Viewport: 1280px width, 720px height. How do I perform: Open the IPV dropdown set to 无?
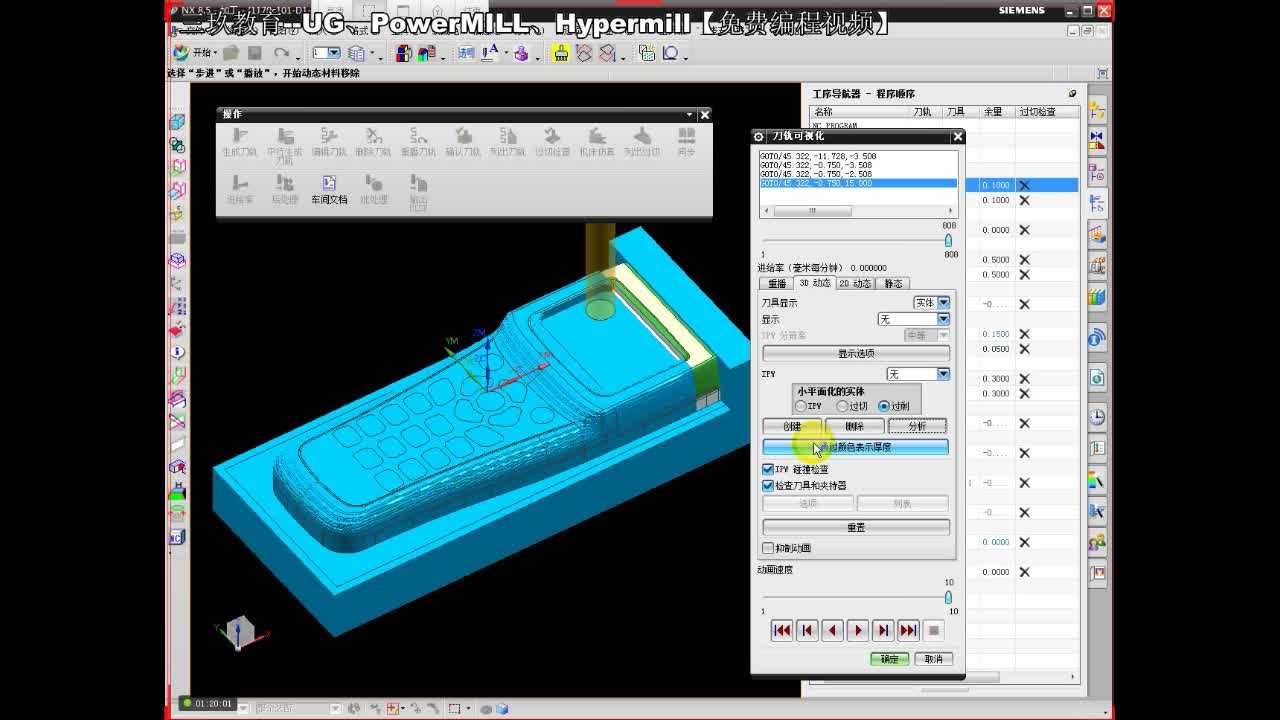(942, 373)
